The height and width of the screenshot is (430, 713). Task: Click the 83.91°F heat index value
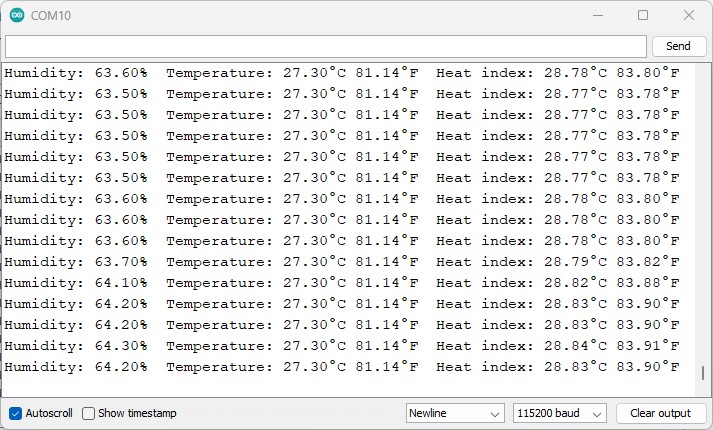(648, 346)
